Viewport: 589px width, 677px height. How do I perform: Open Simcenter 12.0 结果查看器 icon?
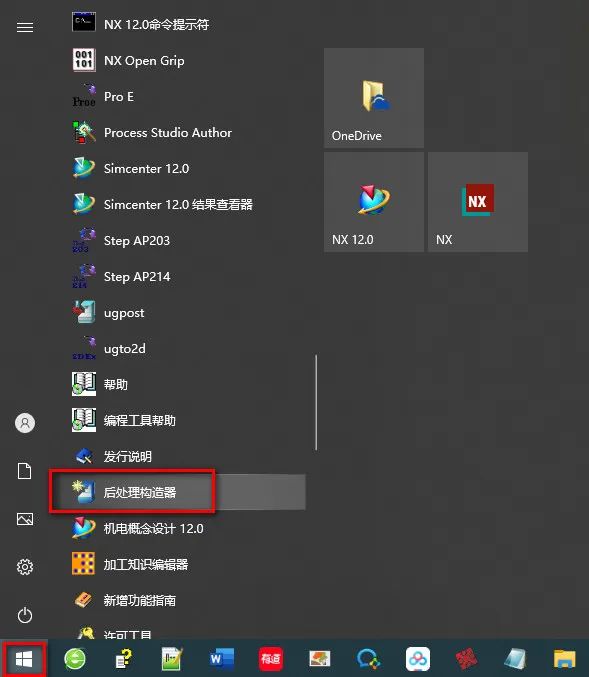[x=83, y=204]
